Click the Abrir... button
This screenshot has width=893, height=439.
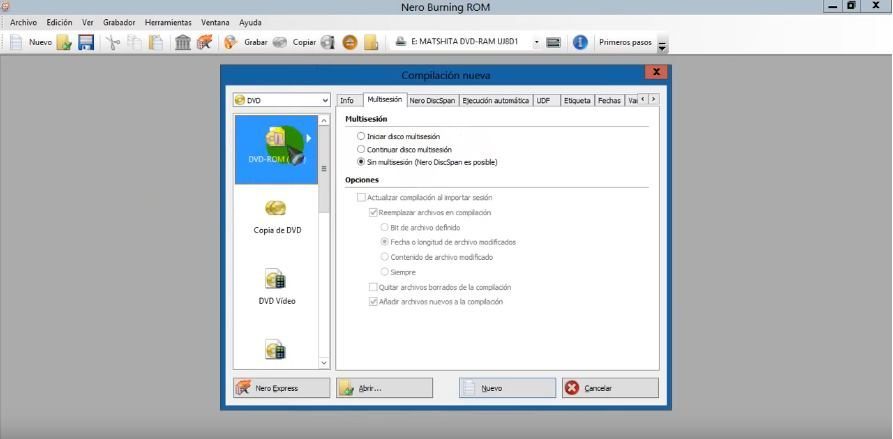(384, 388)
